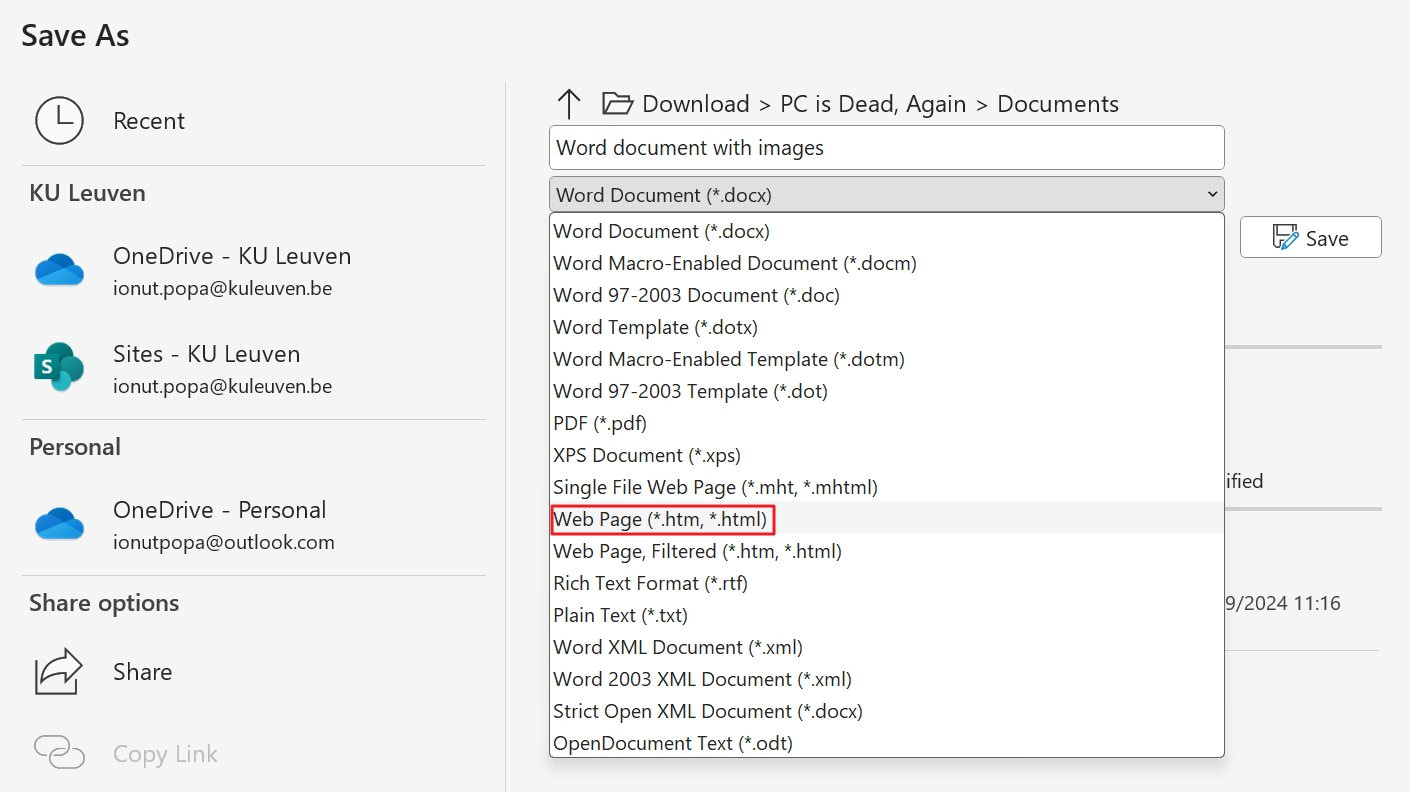Select Sites - KU Leuven location text
The height and width of the screenshot is (792, 1410).
click(206, 354)
